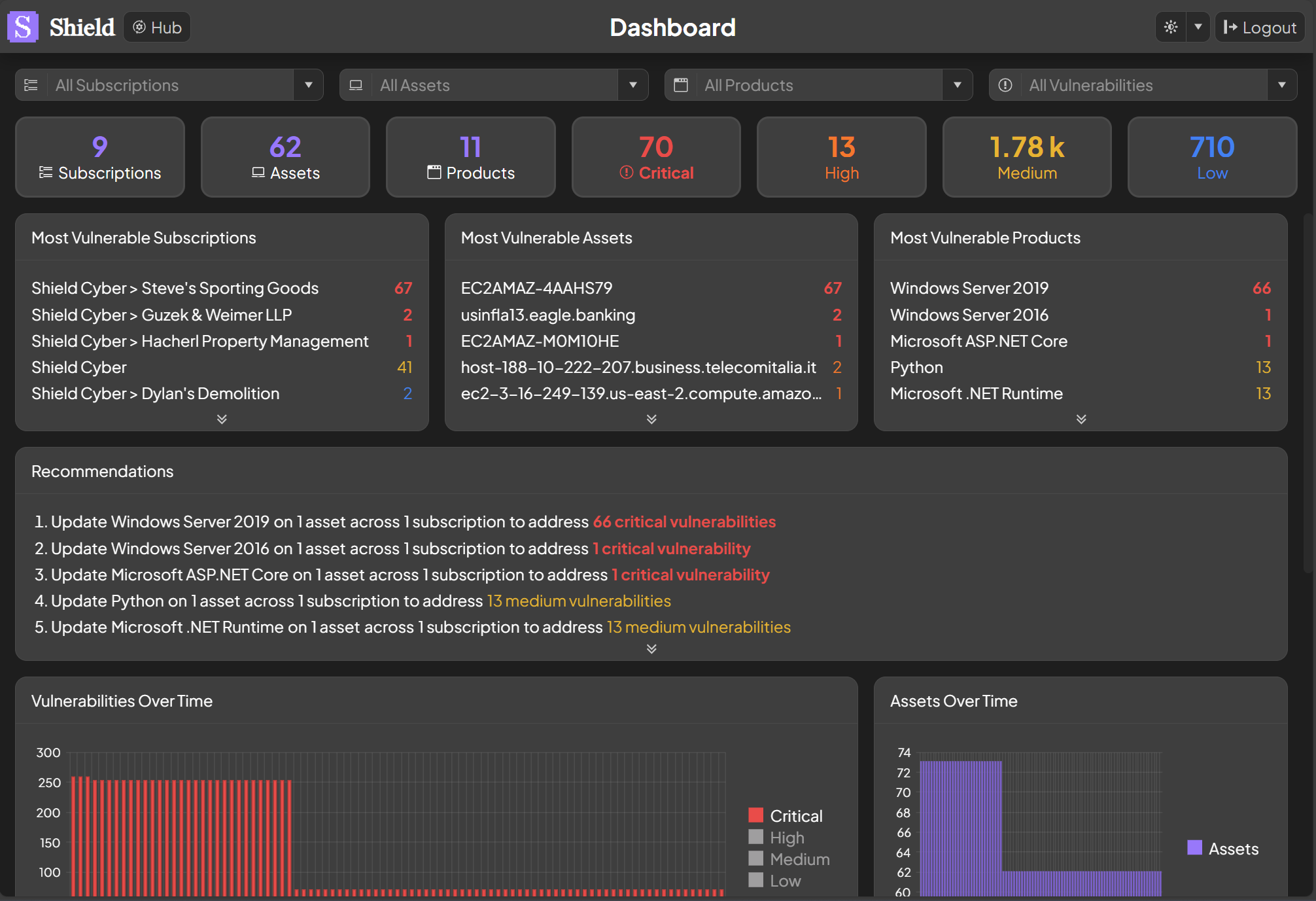Screen dimensions: 1316x901
Task: Open the Windows Server 2019 product row
Action: point(969,288)
